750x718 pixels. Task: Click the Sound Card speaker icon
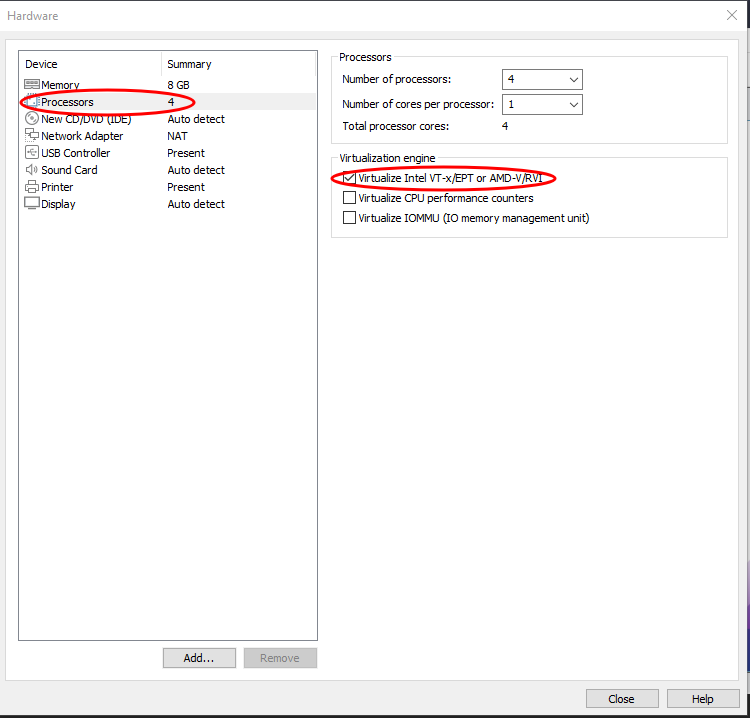point(32,170)
